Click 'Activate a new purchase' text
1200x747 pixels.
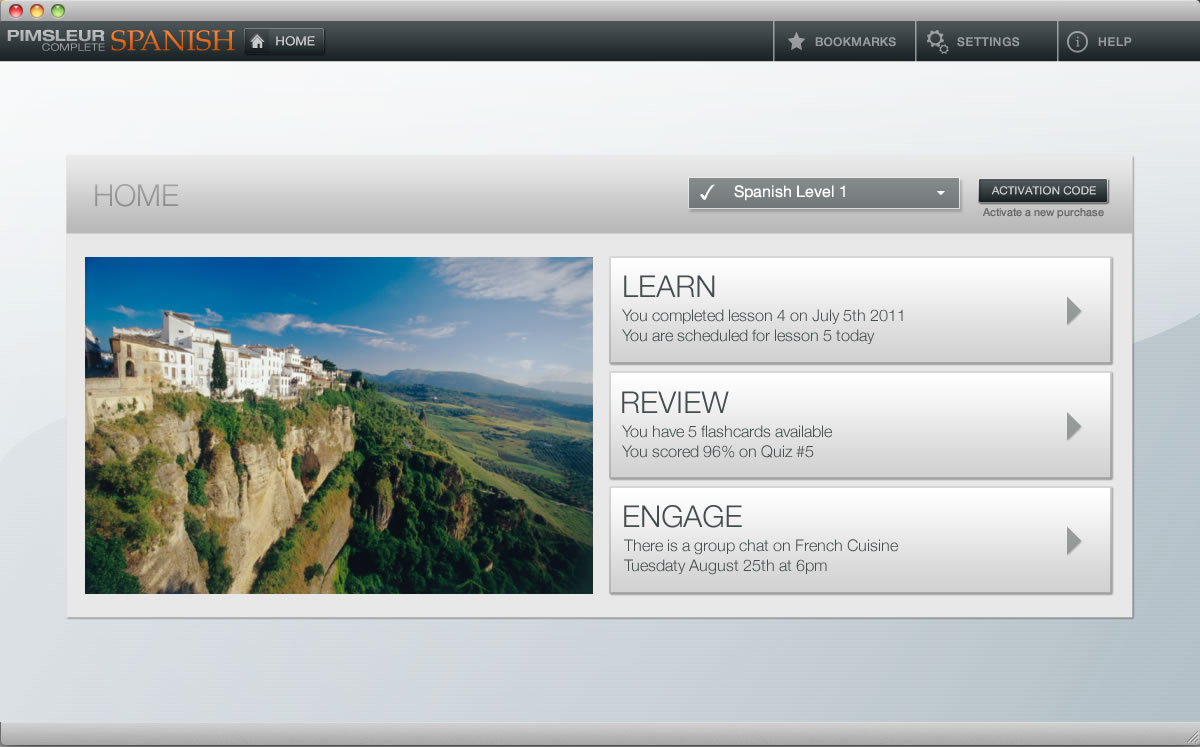[1043, 213]
